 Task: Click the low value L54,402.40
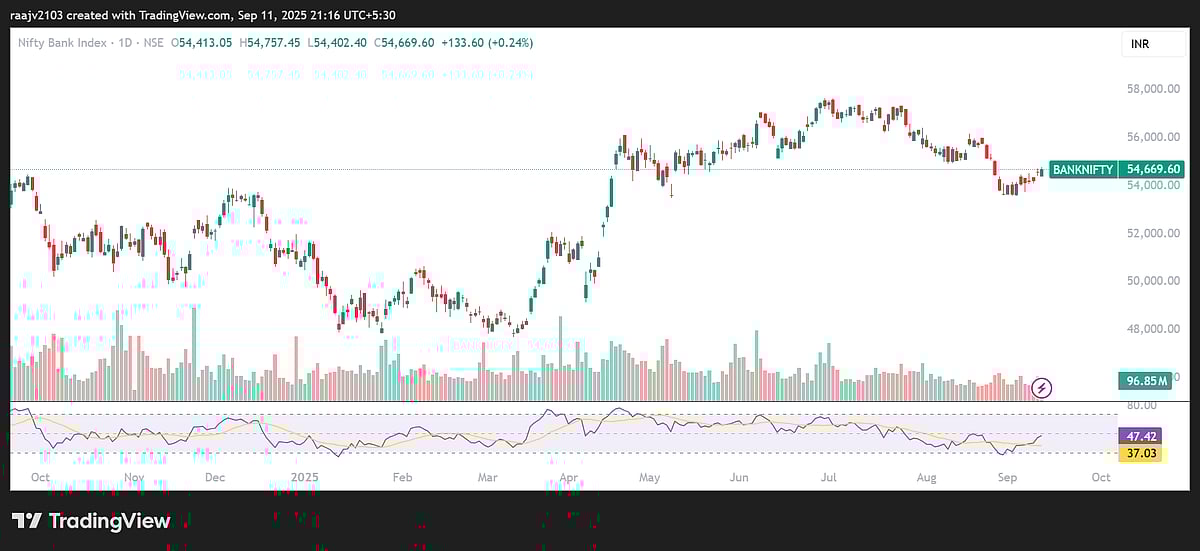pyautogui.click(x=338, y=43)
